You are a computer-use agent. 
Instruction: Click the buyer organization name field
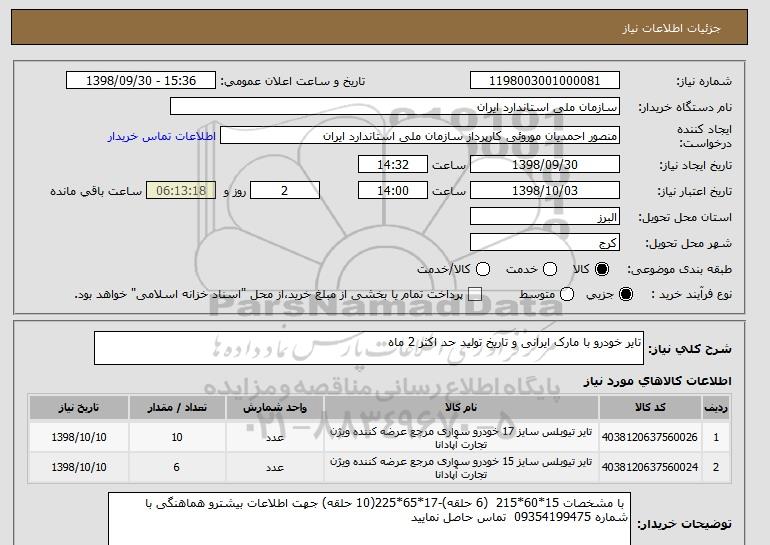click(x=395, y=107)
